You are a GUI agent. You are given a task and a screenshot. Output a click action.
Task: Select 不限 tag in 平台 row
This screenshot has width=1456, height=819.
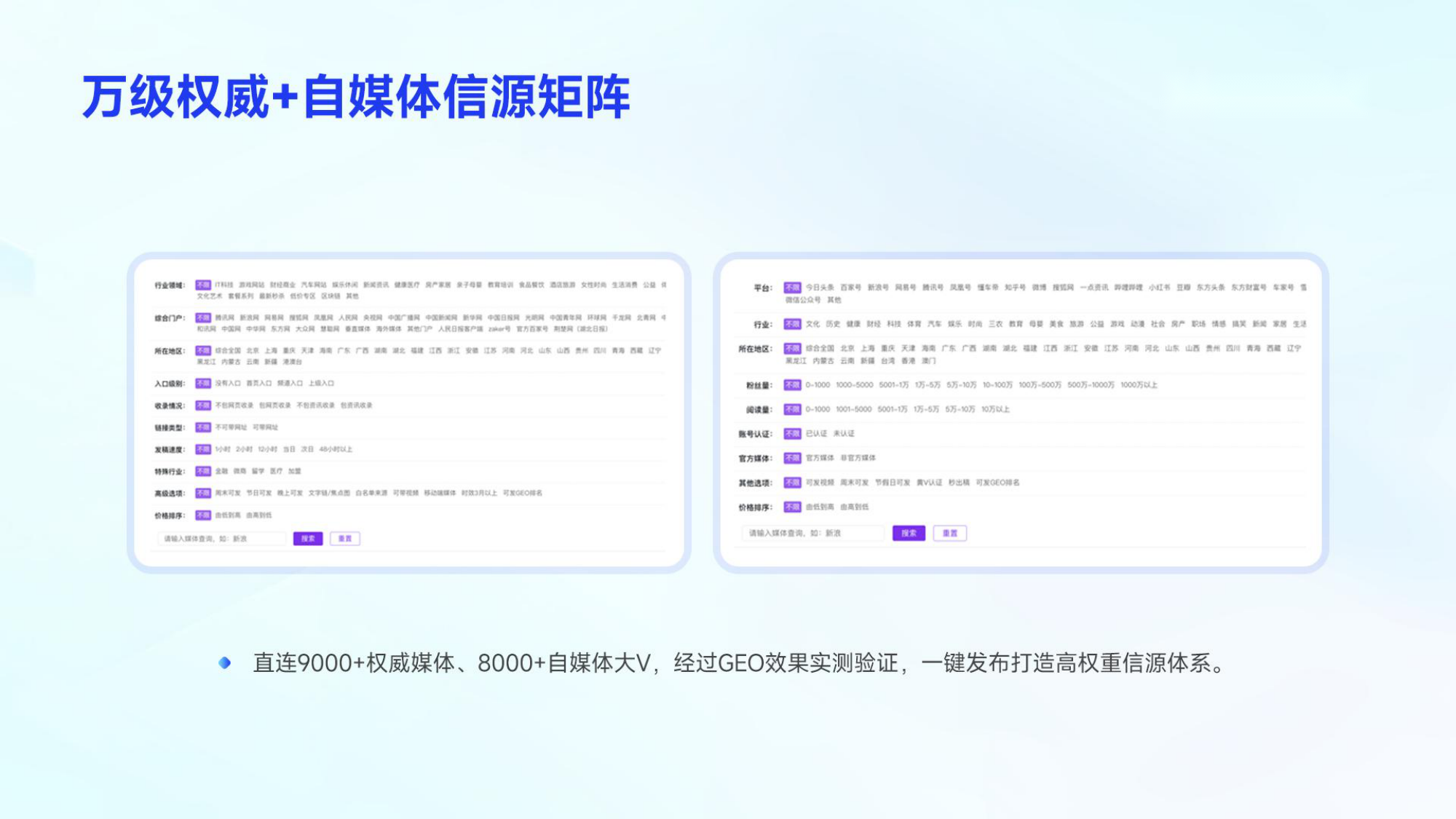pos(792,288)
